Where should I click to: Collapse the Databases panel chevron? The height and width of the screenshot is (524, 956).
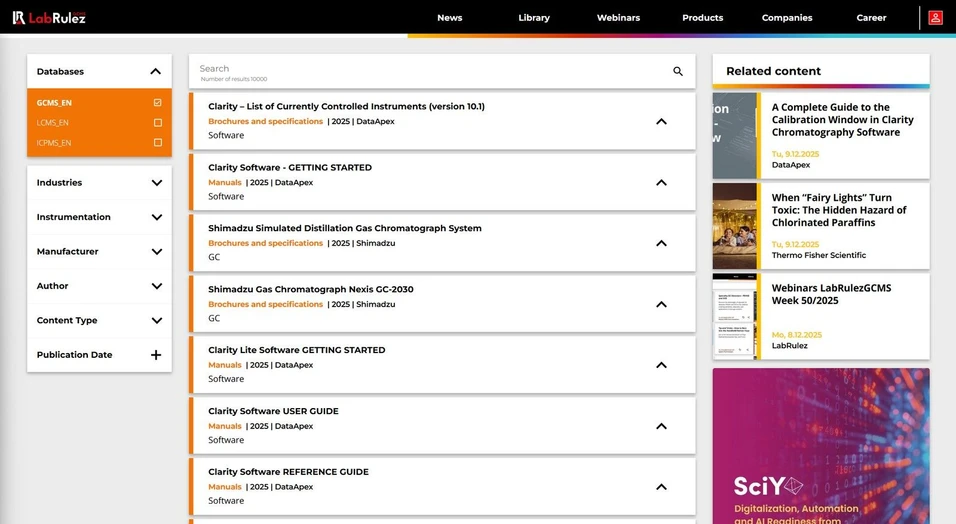click(x=156, y=72)
